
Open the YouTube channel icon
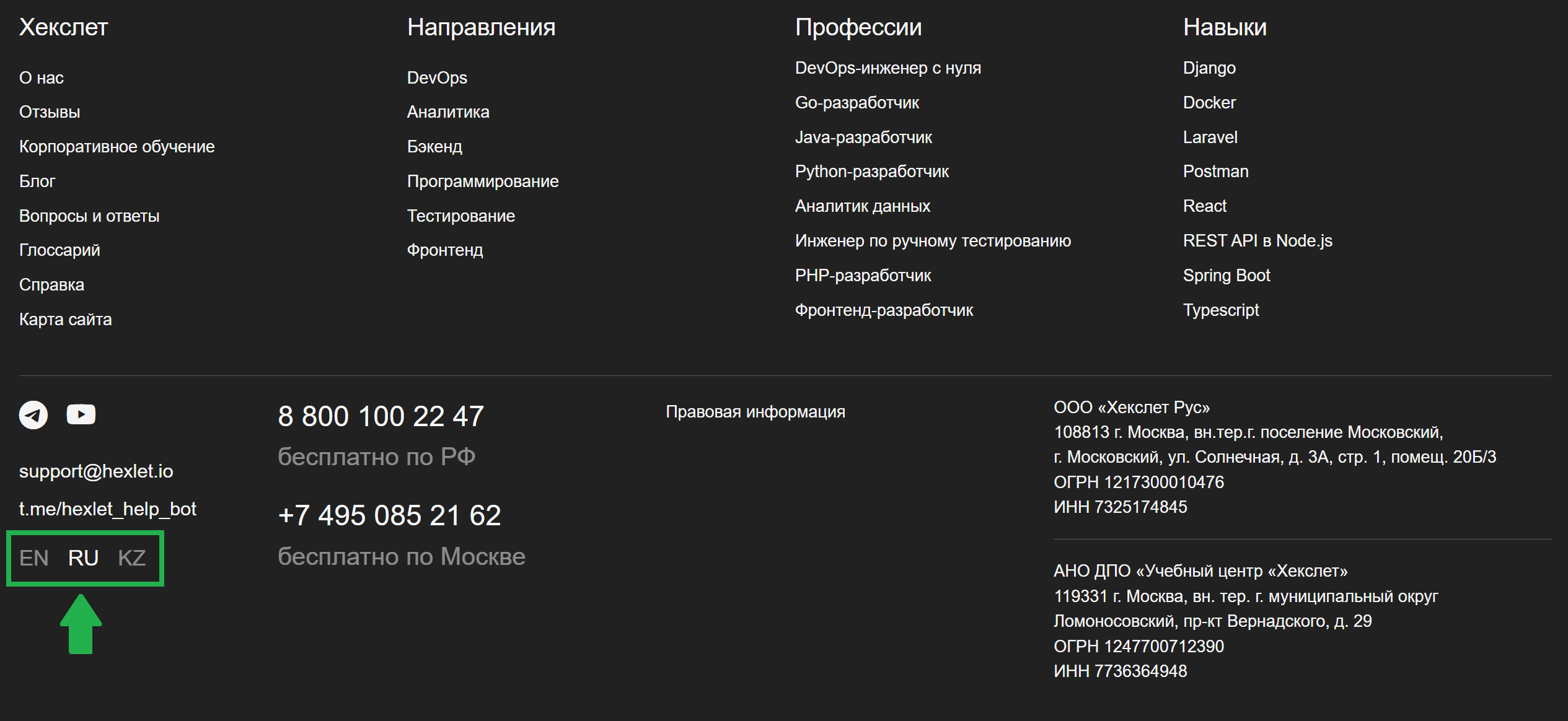tap(81, 414)
